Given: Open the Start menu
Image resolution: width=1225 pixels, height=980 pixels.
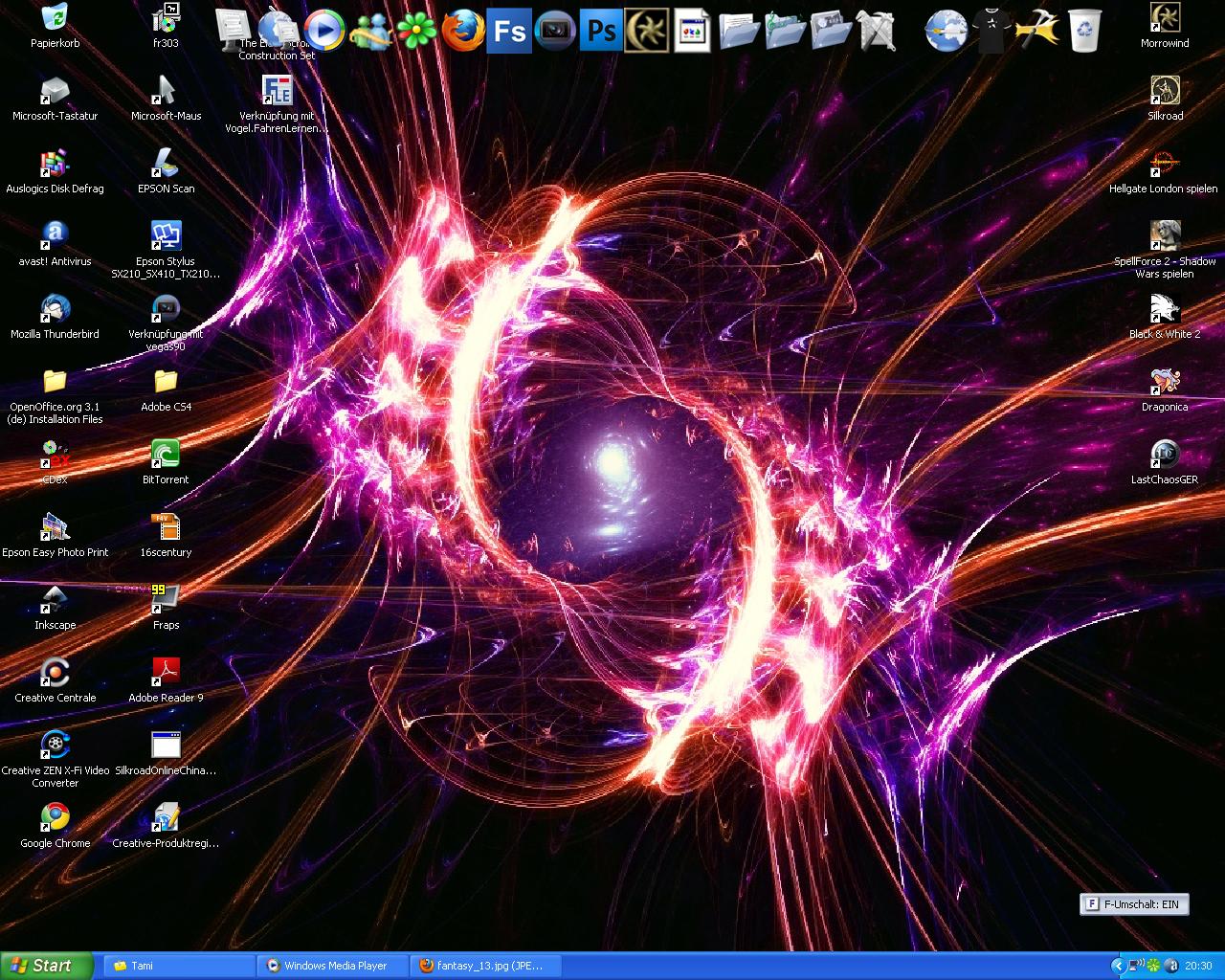Looking at the screenshot, I should (x=47, y=966).
